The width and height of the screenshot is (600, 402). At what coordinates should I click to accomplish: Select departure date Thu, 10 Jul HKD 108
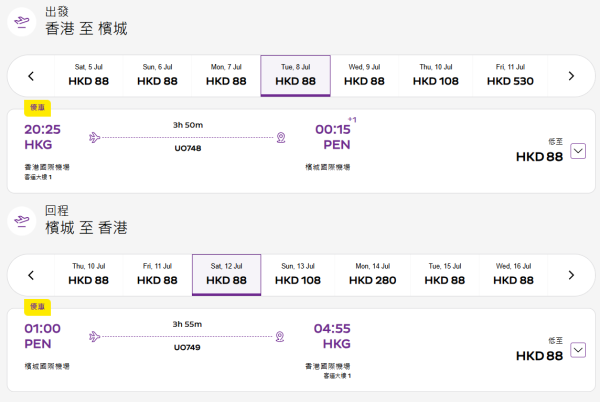pyautogui.click(x=435, y=75)
